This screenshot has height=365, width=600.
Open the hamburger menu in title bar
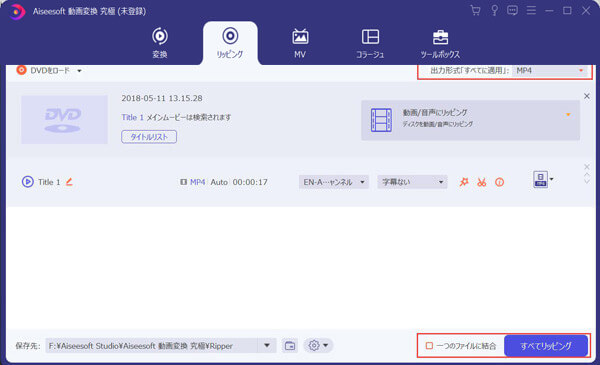(531, 11)
